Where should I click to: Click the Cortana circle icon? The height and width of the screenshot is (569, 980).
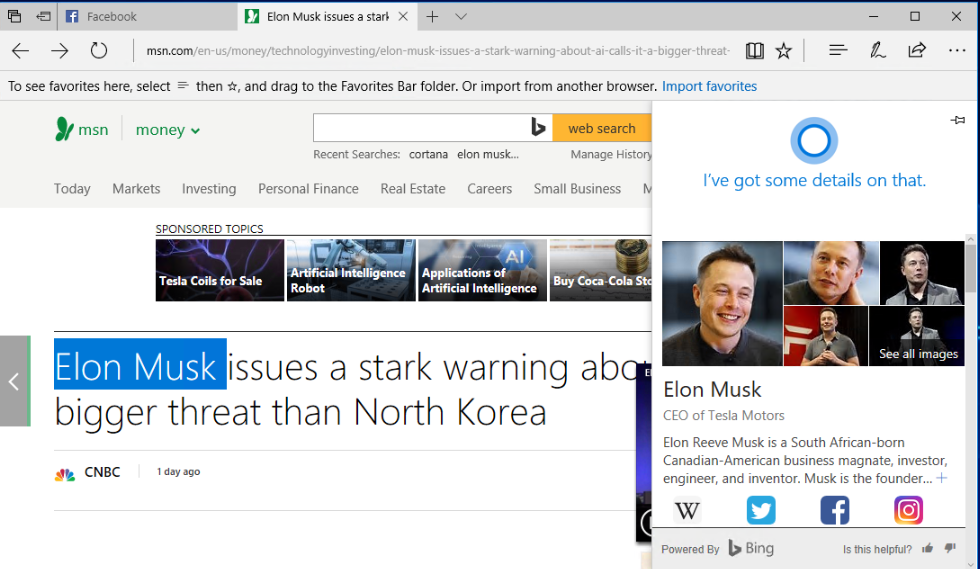point(814,141)
